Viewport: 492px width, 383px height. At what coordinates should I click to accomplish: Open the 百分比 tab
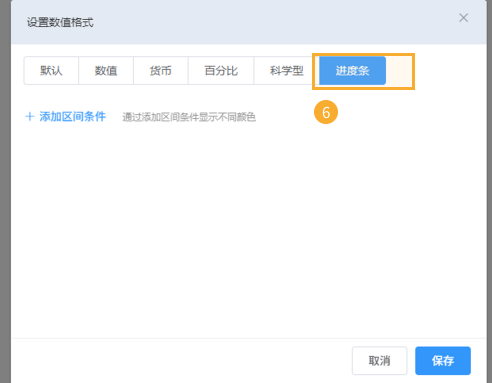(221, 71)
